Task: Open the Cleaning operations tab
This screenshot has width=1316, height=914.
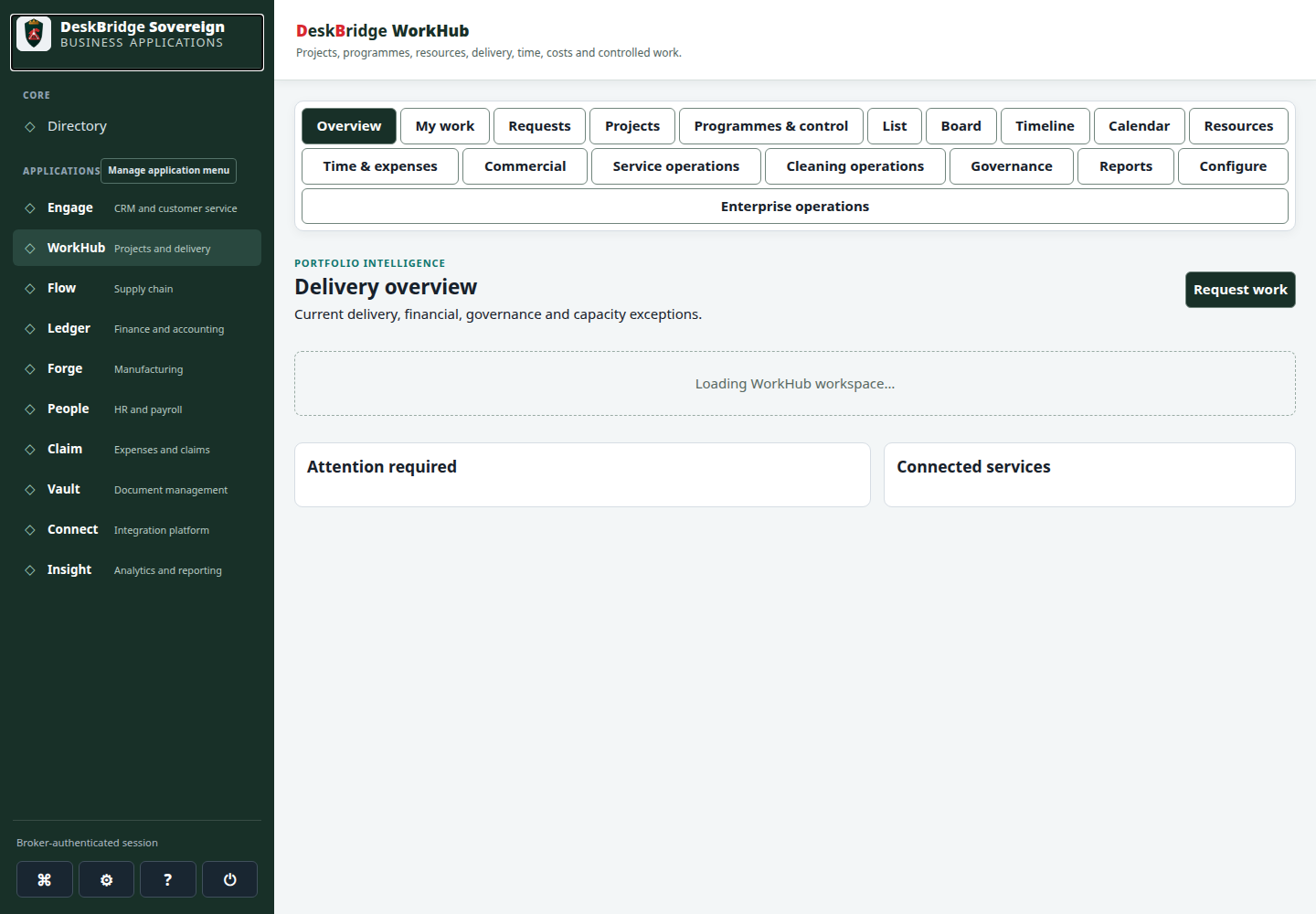Action: tap(855, 166)
